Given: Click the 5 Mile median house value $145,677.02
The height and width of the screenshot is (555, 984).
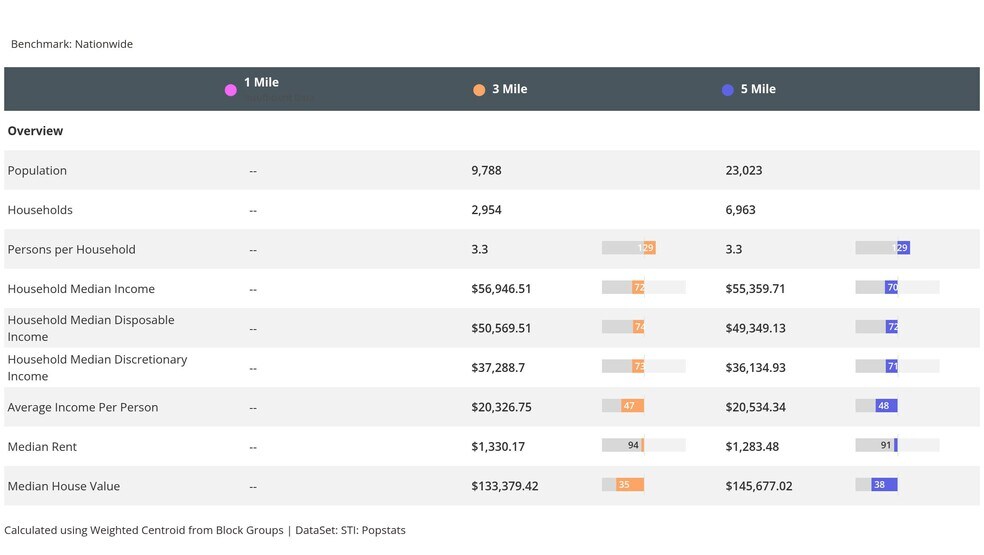Looking at the screenshot, I should (758, 487).
